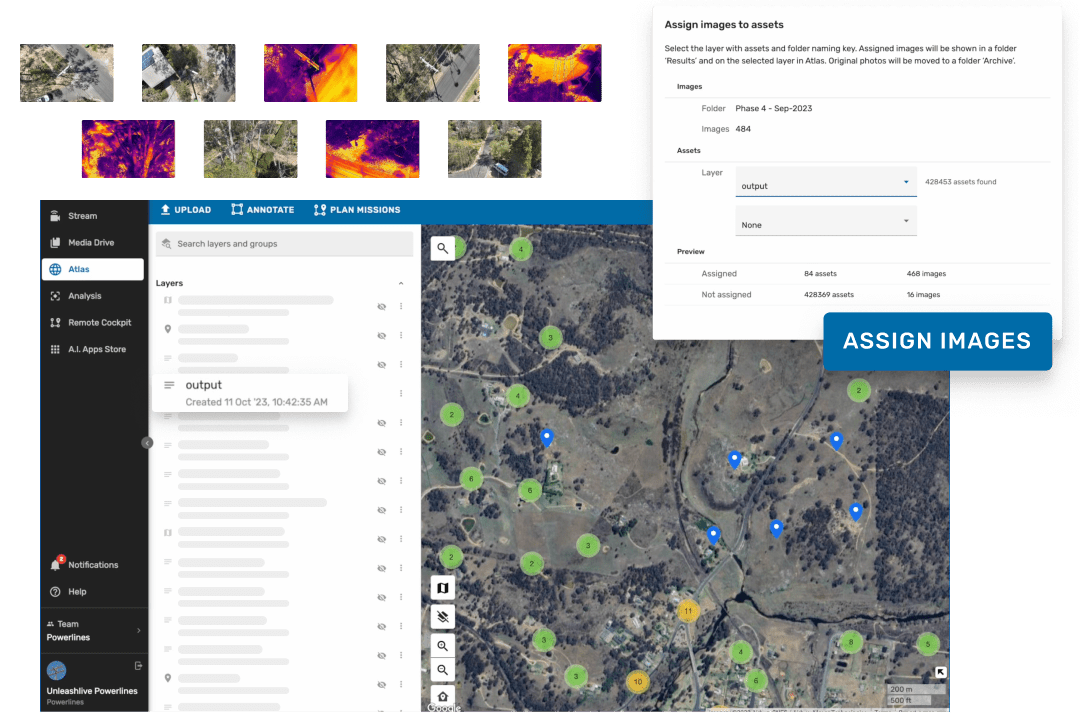1080x716 pixels.
Task: Open the Atlas section in the sidebar
Action: [78, 268]
